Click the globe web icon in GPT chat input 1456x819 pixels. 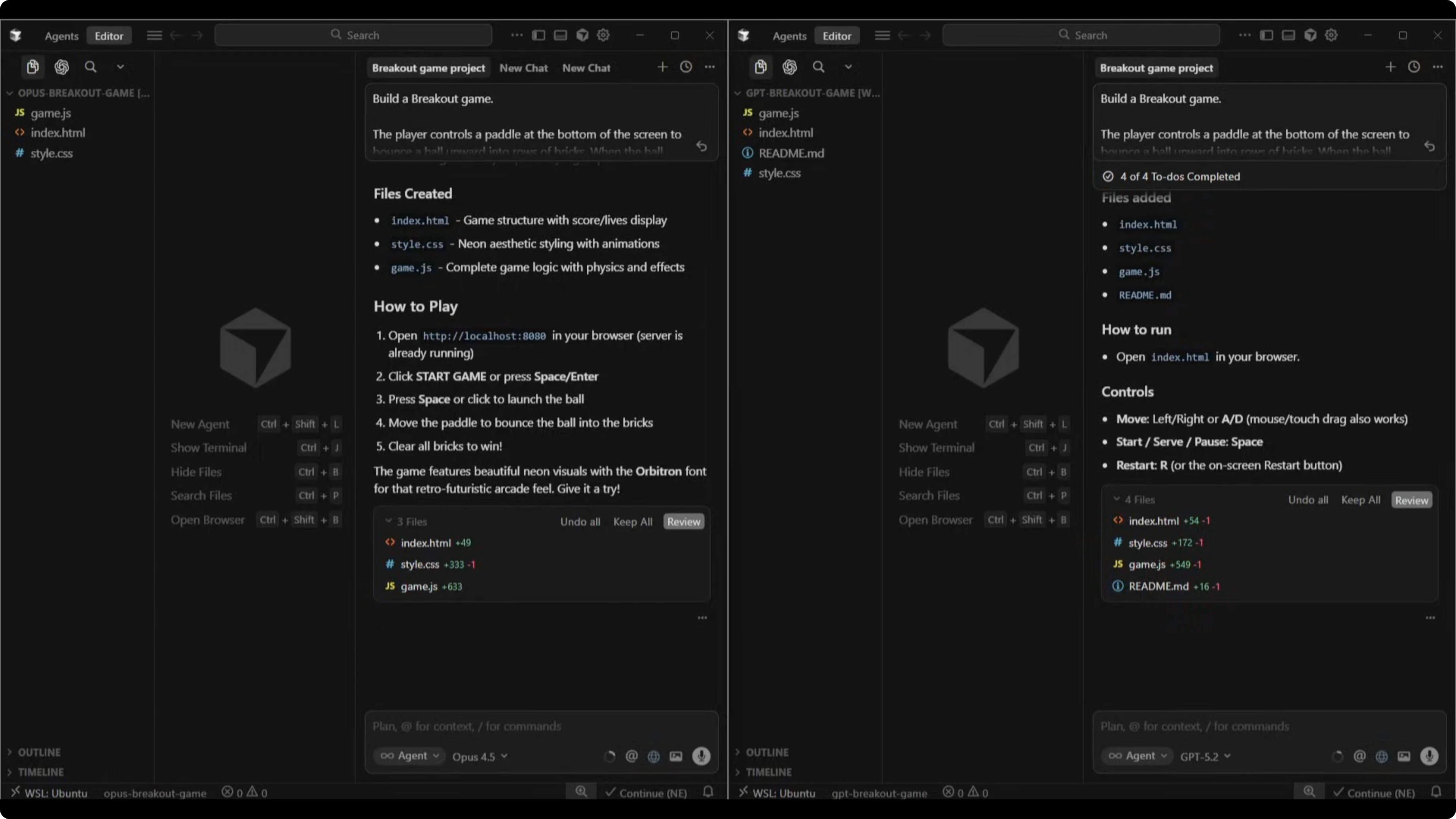[x=1381, y=756]
